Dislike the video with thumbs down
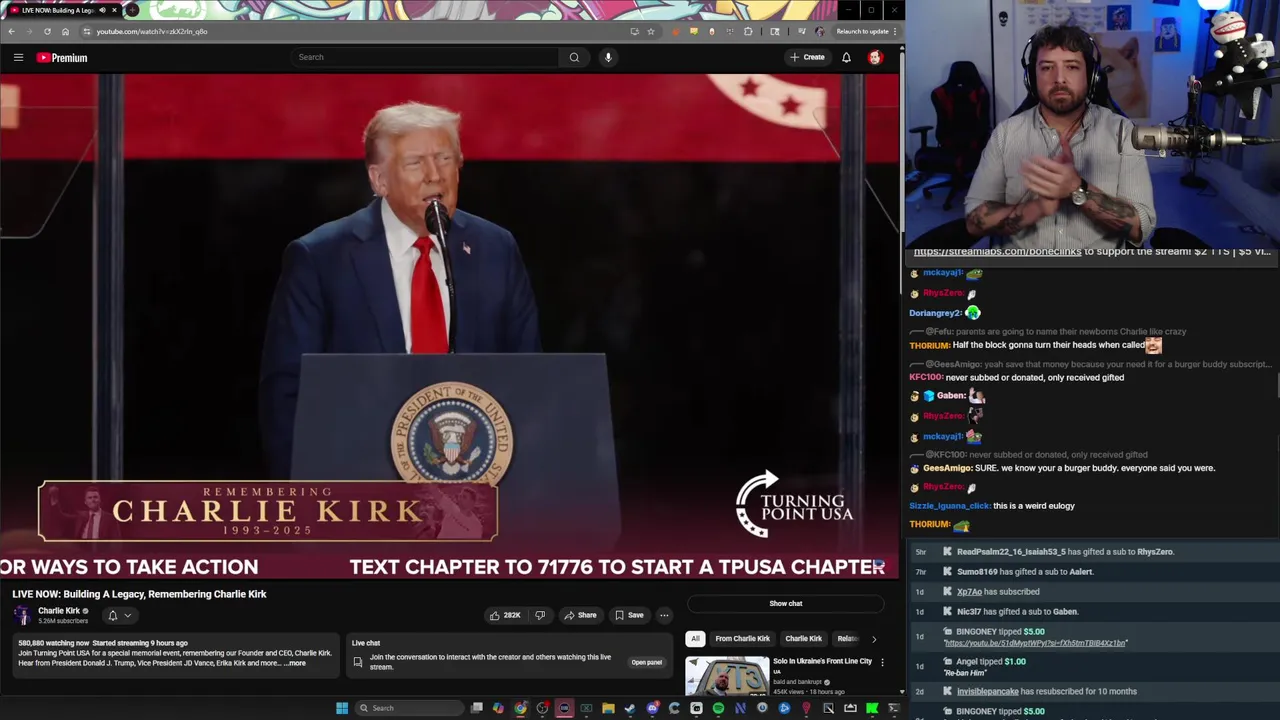The image size is (1280, 720). tap(540, 615)
